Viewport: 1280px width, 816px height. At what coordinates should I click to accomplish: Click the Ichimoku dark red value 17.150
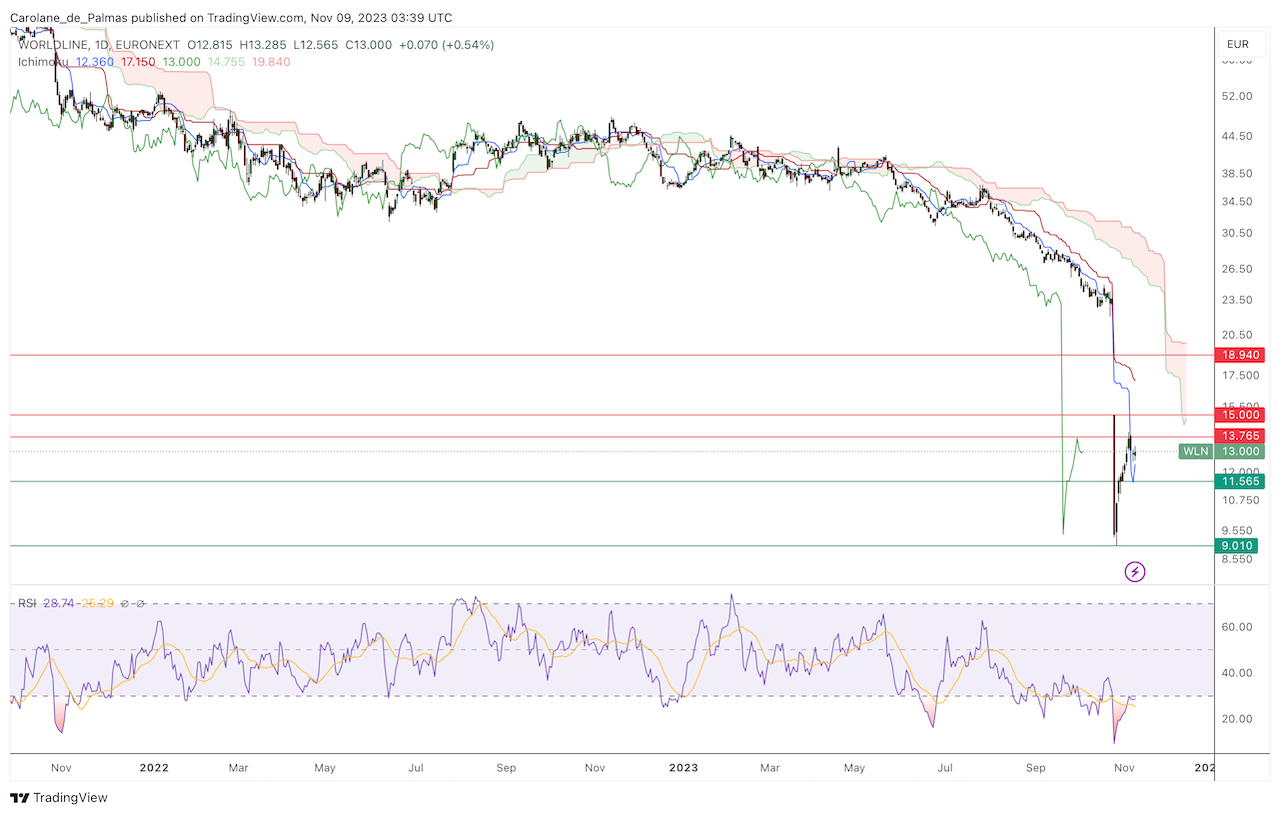[x=138, y=61]
